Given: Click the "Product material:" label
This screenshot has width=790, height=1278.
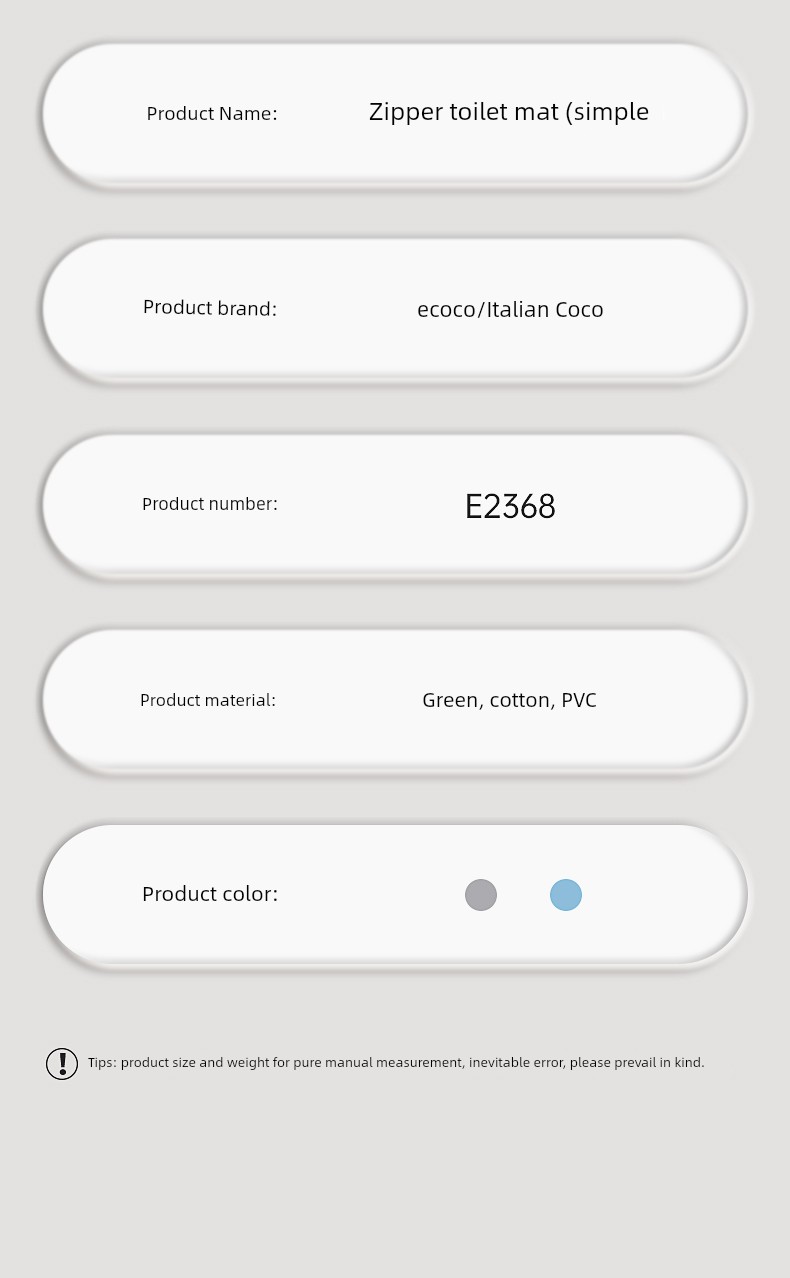Looking at the screenshot, I should [x=208, y=700].
